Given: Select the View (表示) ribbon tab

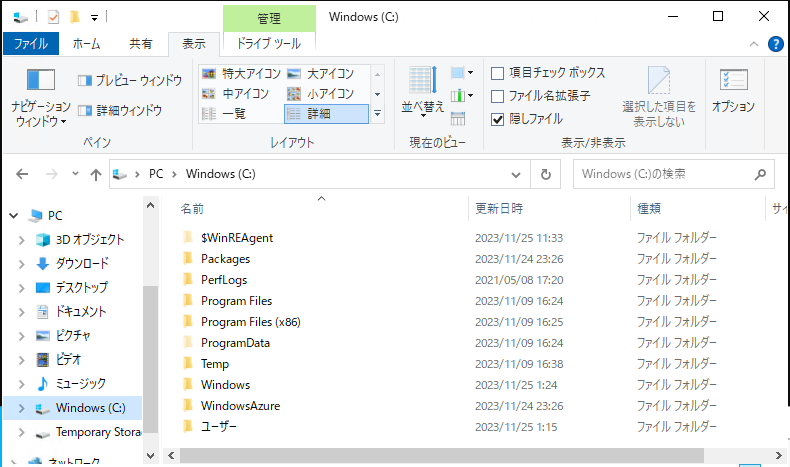Looking at the screenshot, I should point(194,44).
